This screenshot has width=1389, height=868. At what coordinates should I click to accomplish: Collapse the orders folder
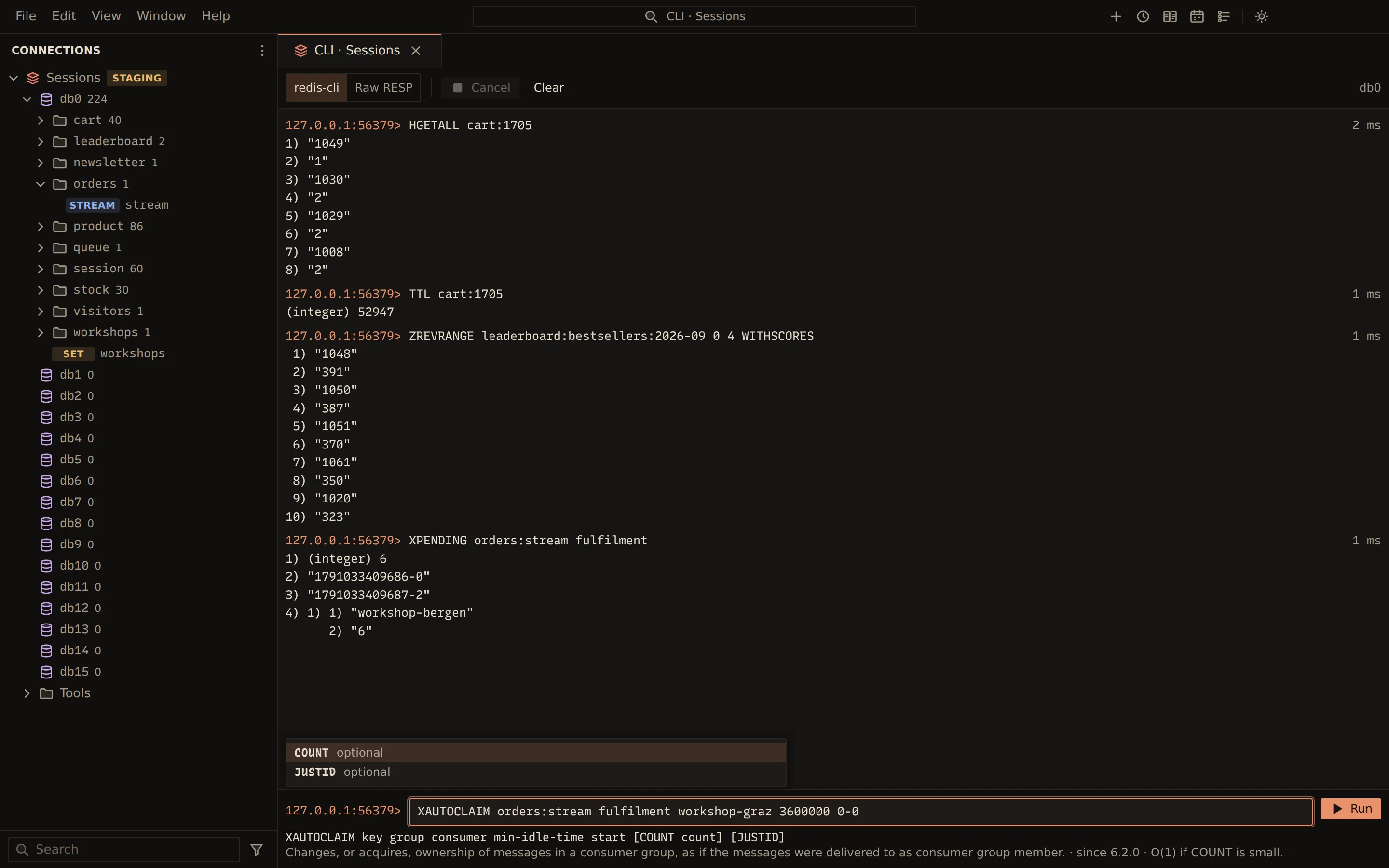pos(40,184)
